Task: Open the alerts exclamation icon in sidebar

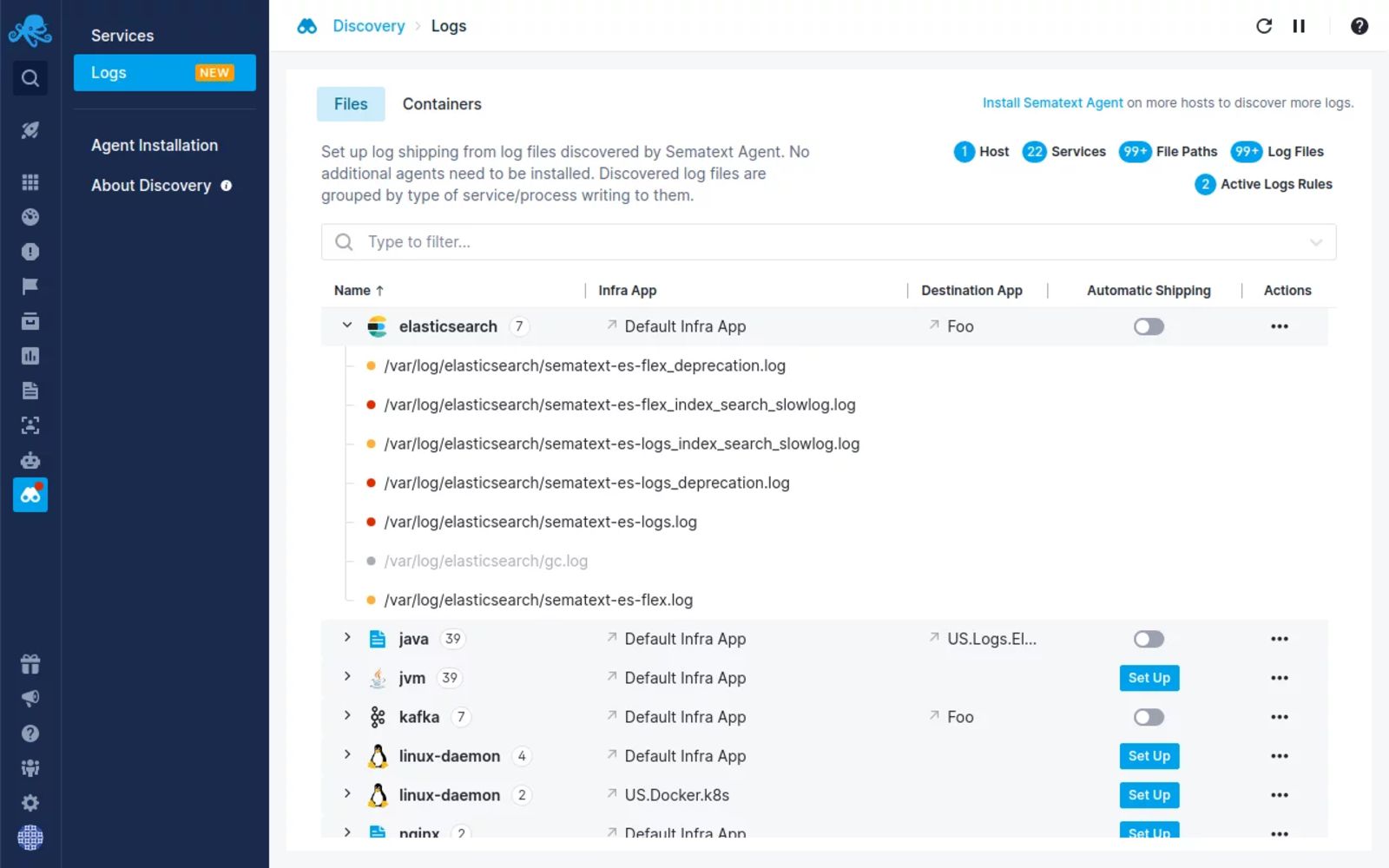Action: (30, 252)
